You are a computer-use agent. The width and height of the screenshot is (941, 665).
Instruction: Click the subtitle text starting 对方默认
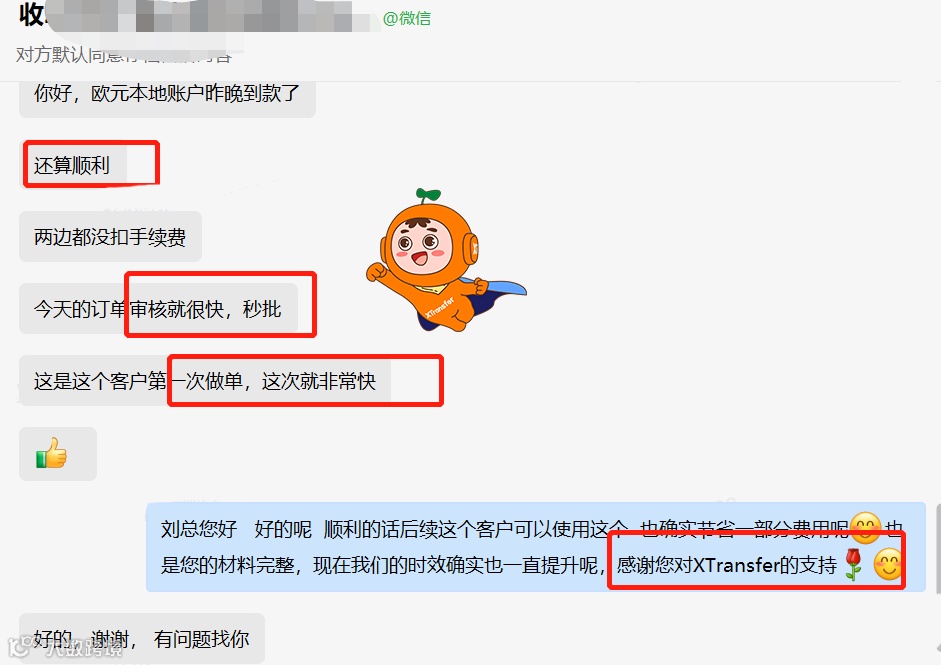coord(124,55)
